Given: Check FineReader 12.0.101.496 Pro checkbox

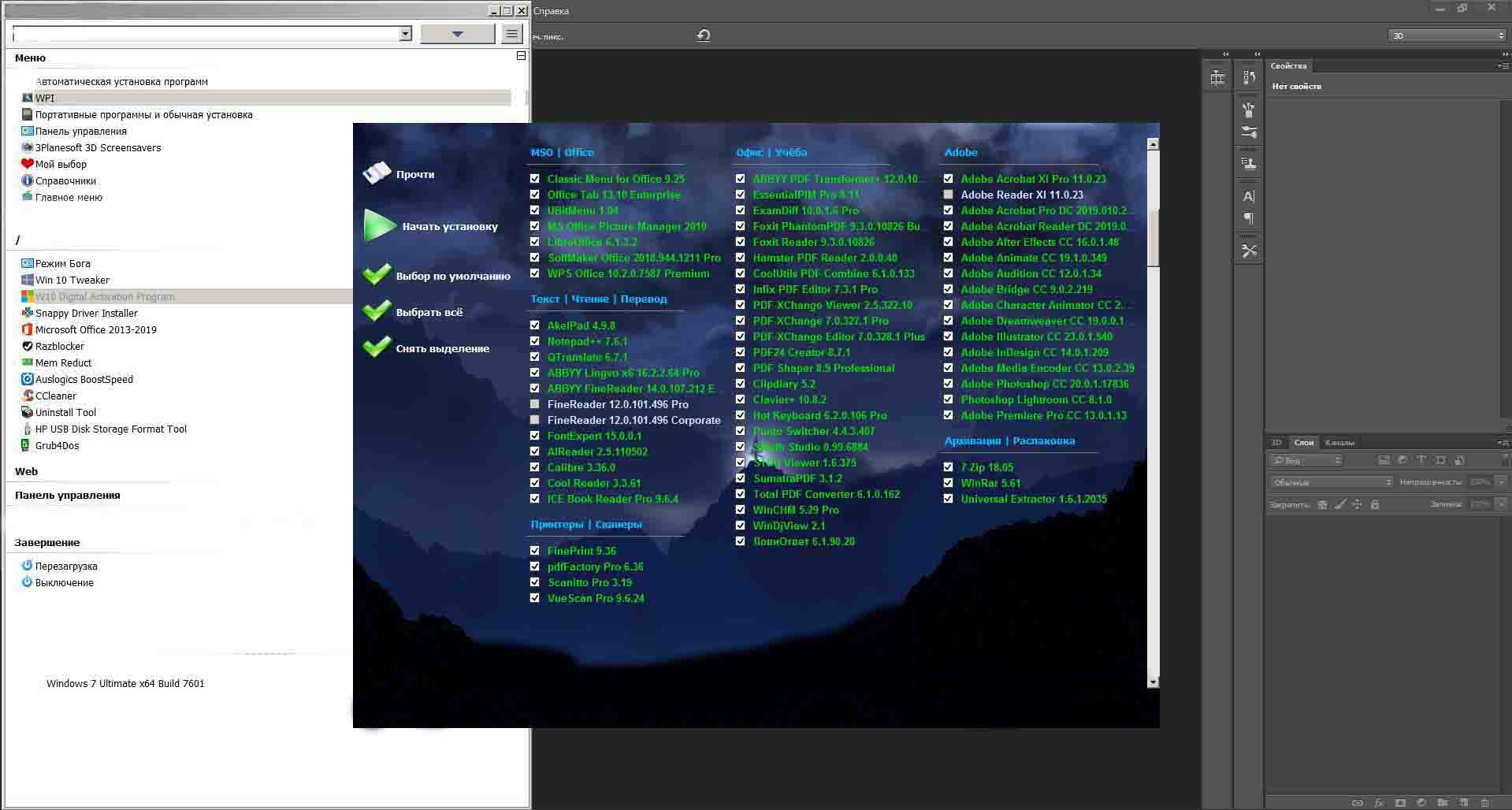Looking at the screenshot, I should [x=535, y=404].
